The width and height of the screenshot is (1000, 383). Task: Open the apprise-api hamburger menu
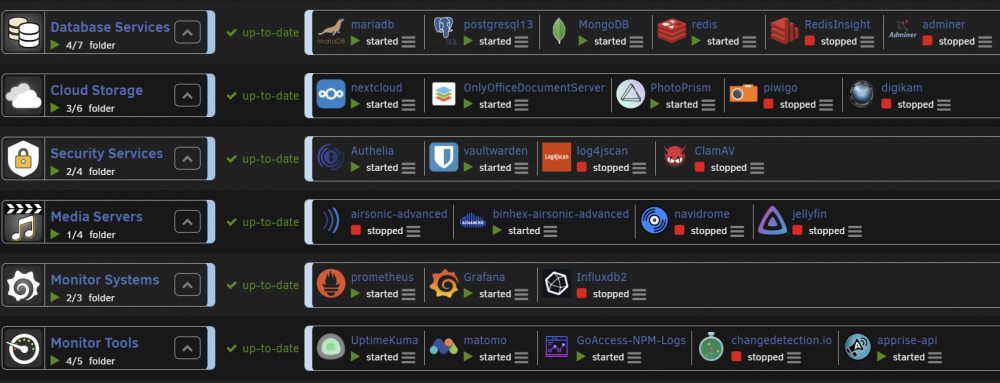[x=935, y=357]
